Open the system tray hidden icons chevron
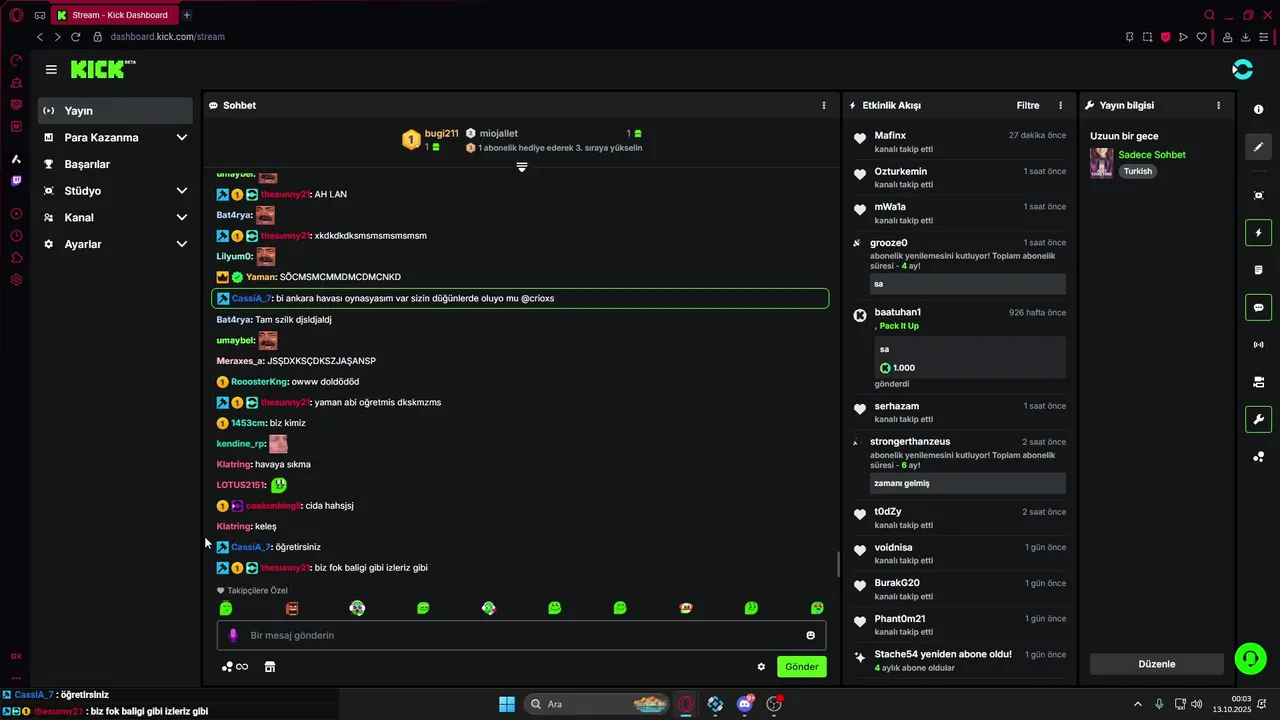This screenshot has width=1280, height=720. (1137, 704)
